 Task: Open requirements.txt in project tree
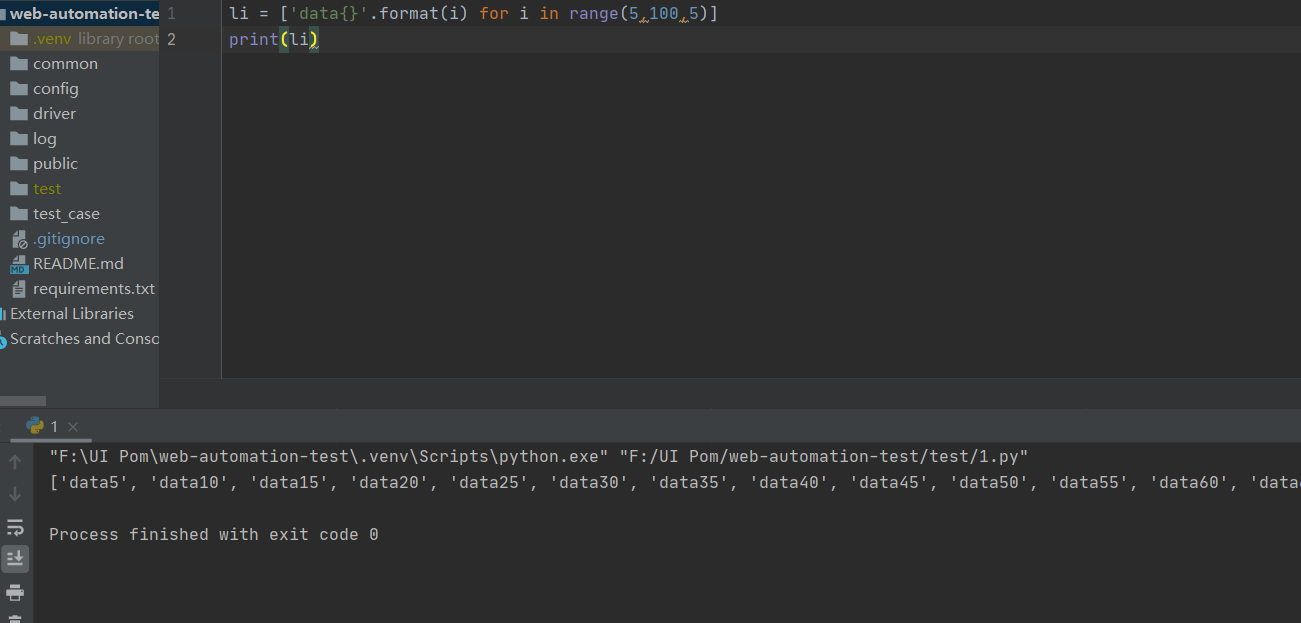93,289
